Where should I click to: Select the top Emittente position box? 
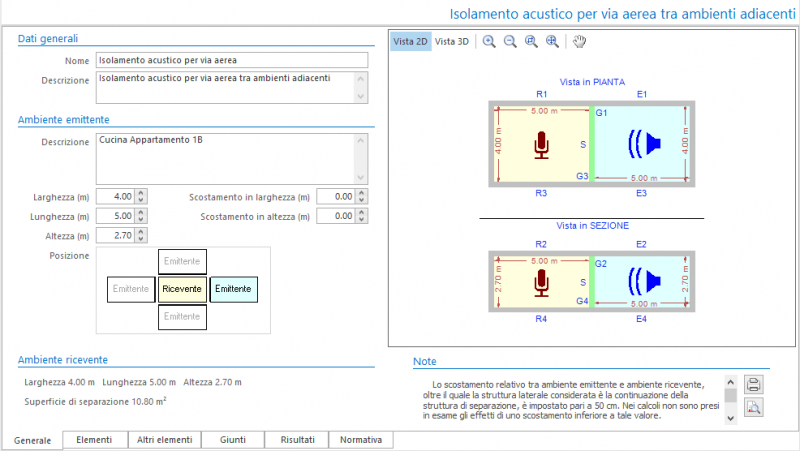(182, 261)
